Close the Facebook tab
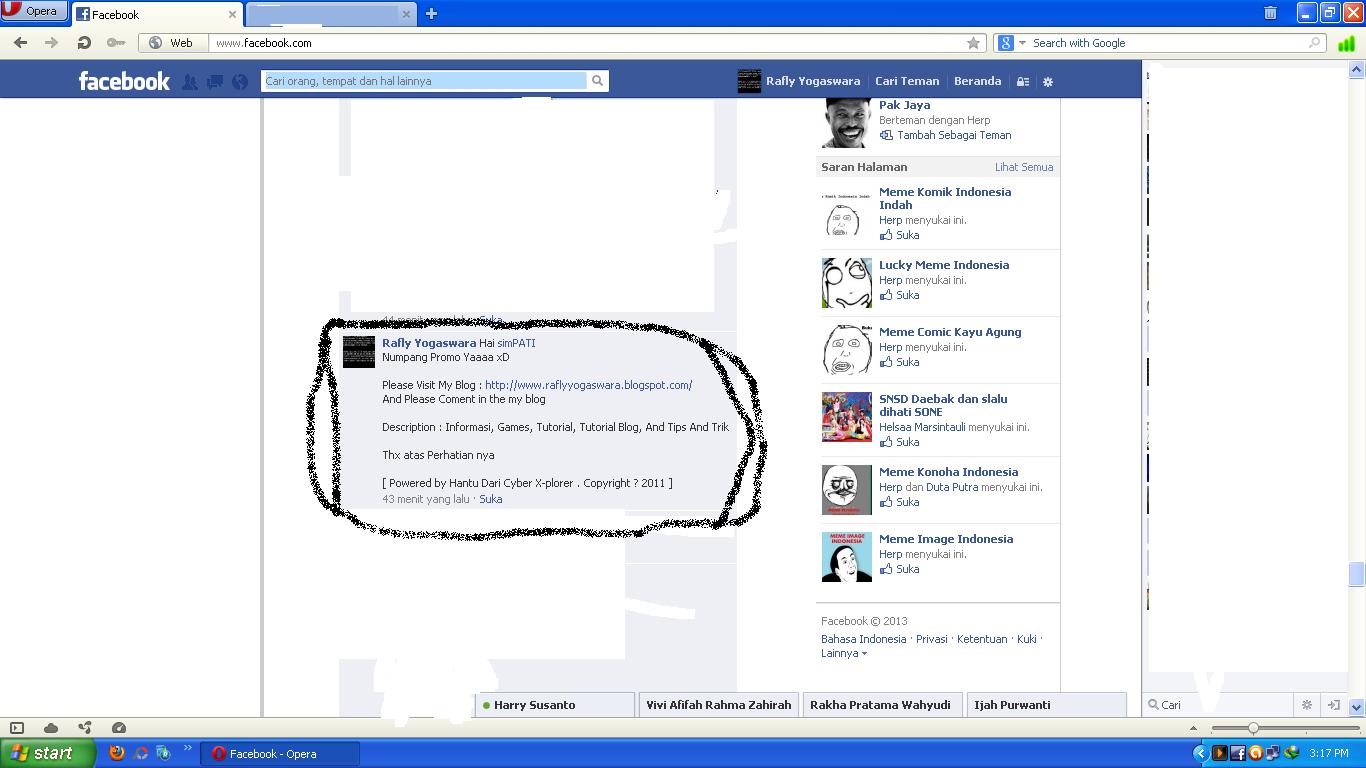This screenshot has width=1366, height=768. (x=233, y=14)
